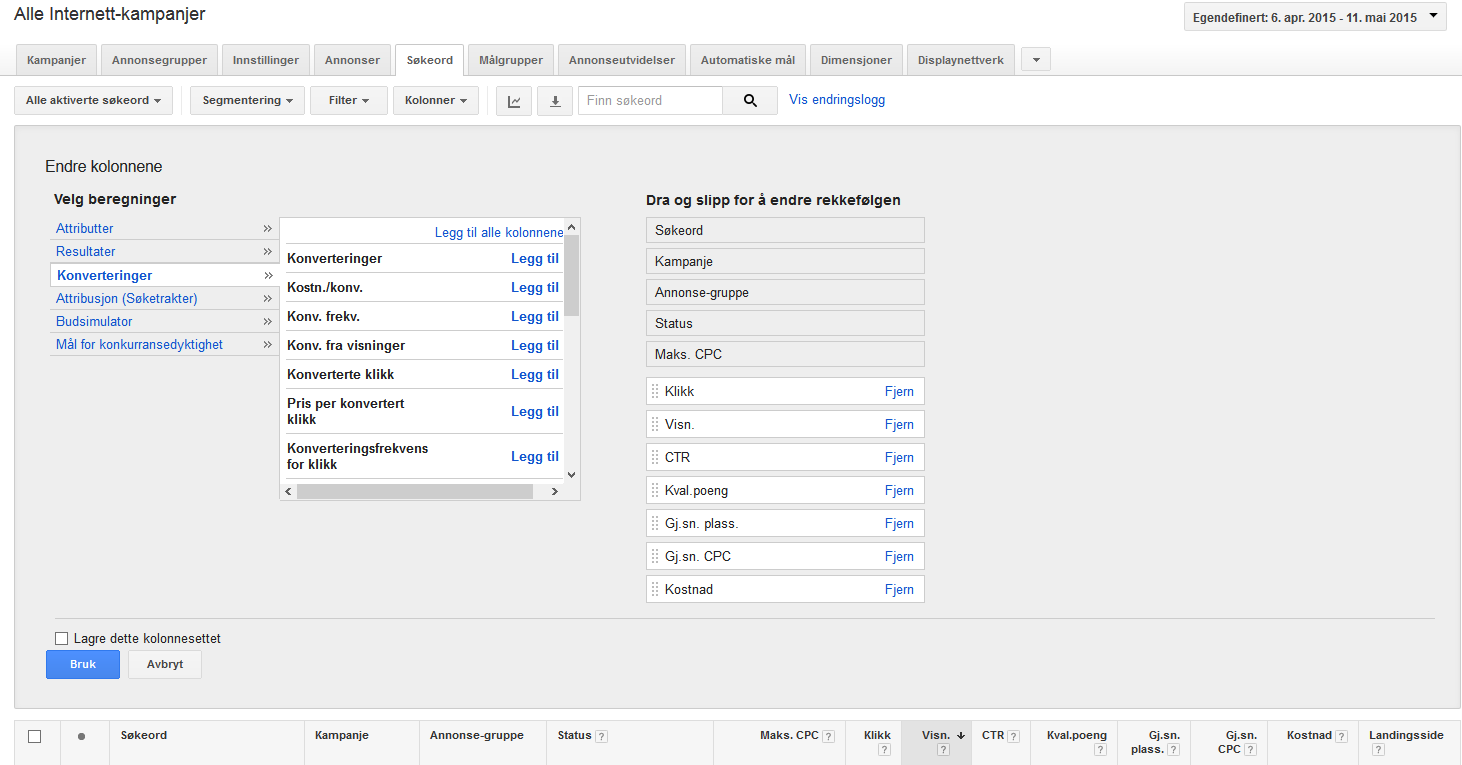Click the Bruk apply button
The image size is (1462, 765).
click(83, 664)
